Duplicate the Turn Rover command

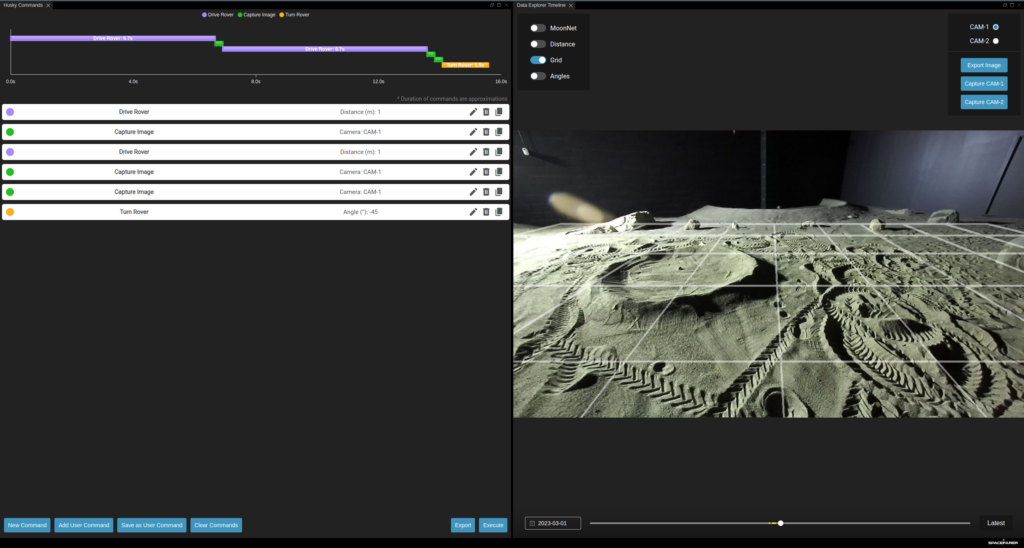coord(499,212)
